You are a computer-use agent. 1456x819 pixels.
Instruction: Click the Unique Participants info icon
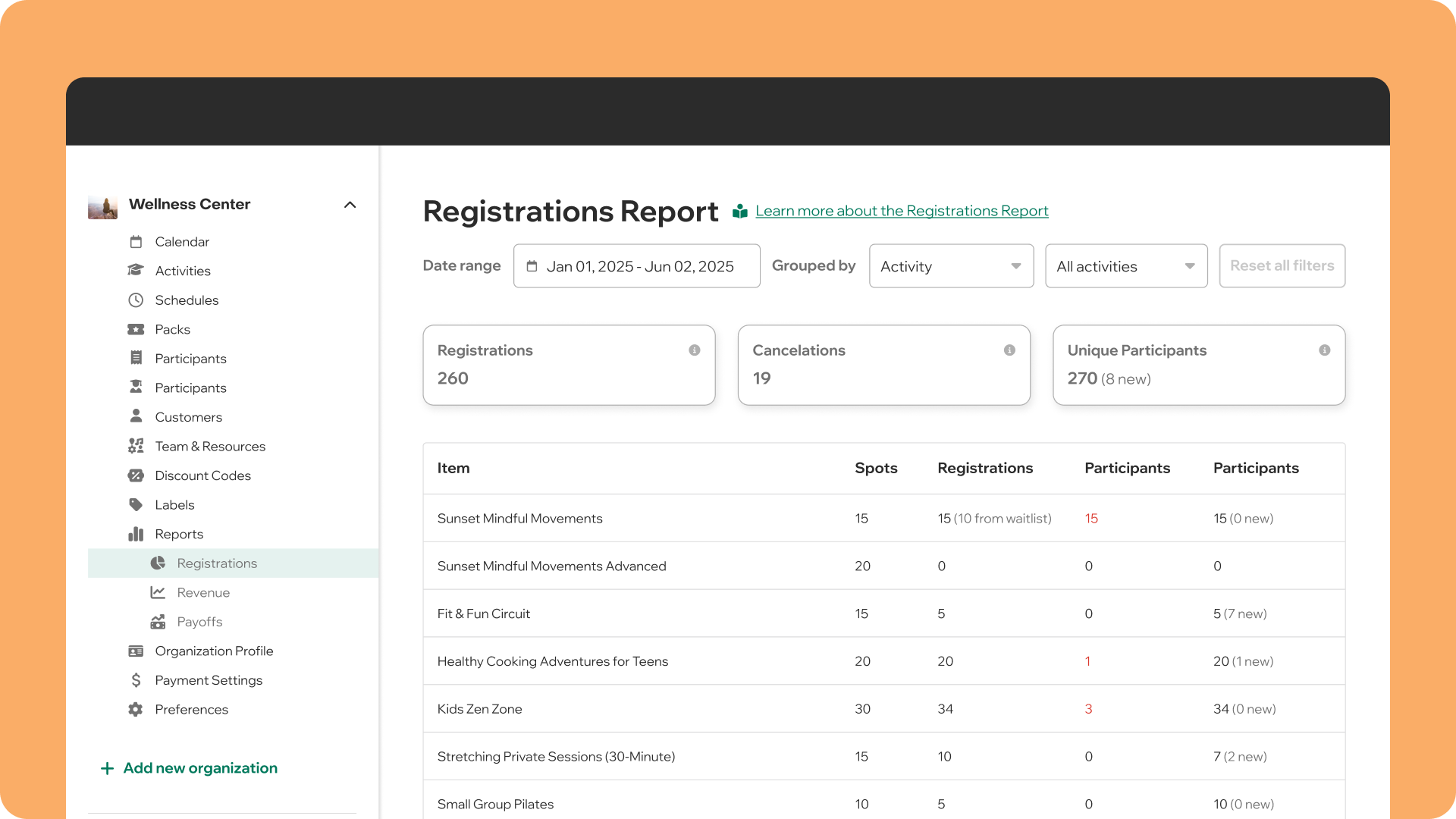click(1324, 350)
